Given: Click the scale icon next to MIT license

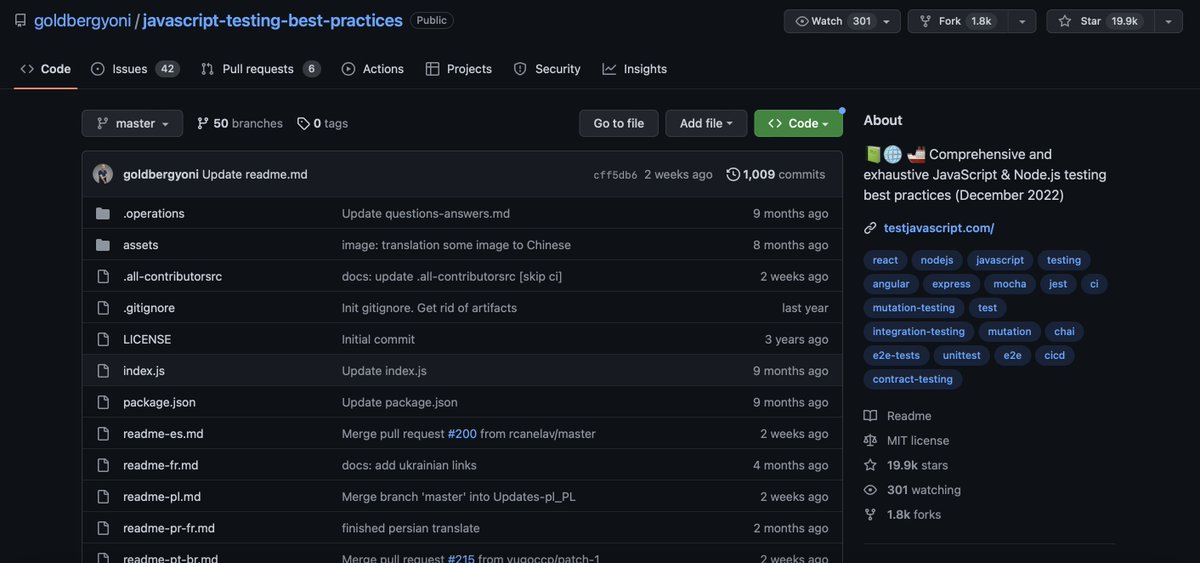Looking at the screenshot, I should [x=870, y=441].
